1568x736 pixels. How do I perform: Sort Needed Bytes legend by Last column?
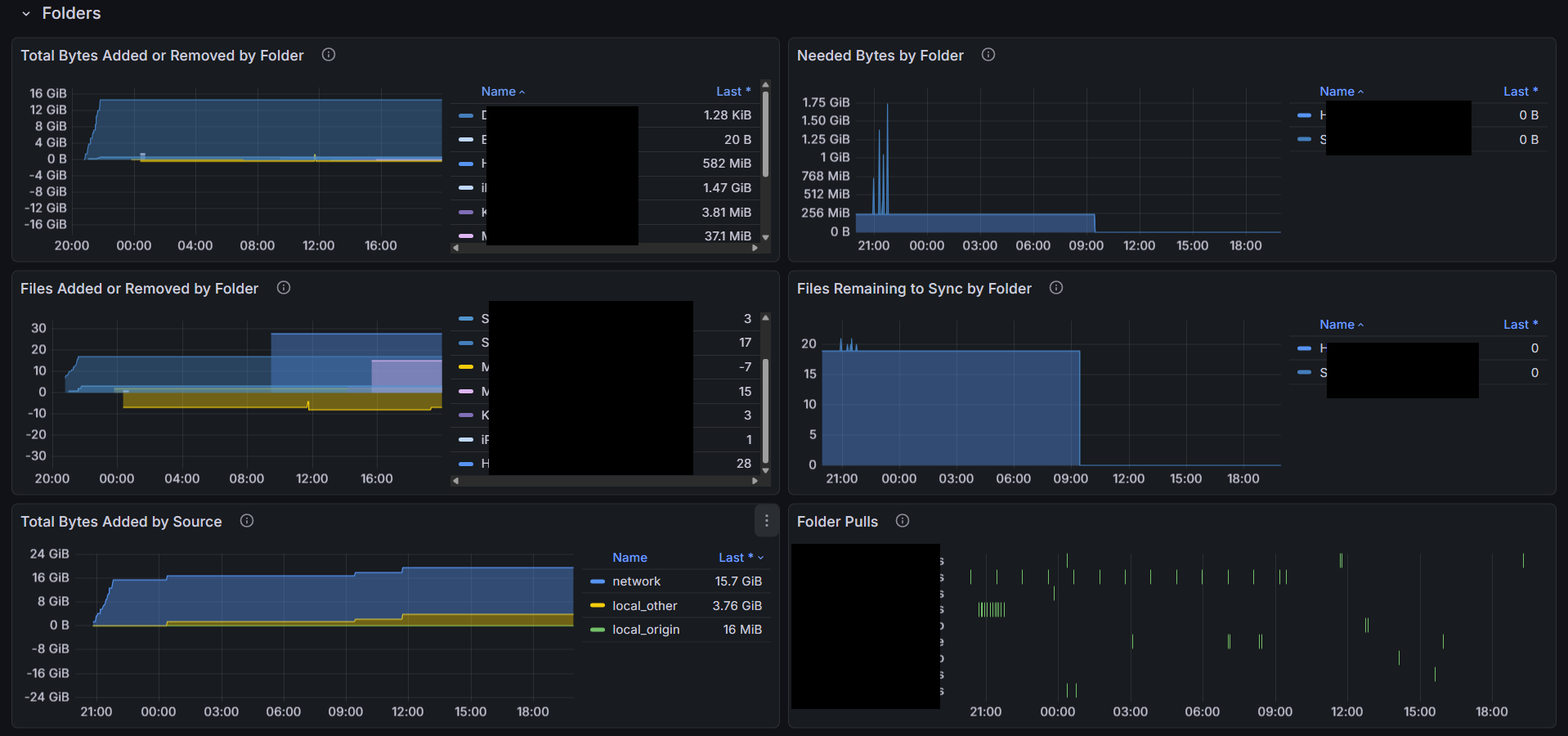click(1520, 92)
